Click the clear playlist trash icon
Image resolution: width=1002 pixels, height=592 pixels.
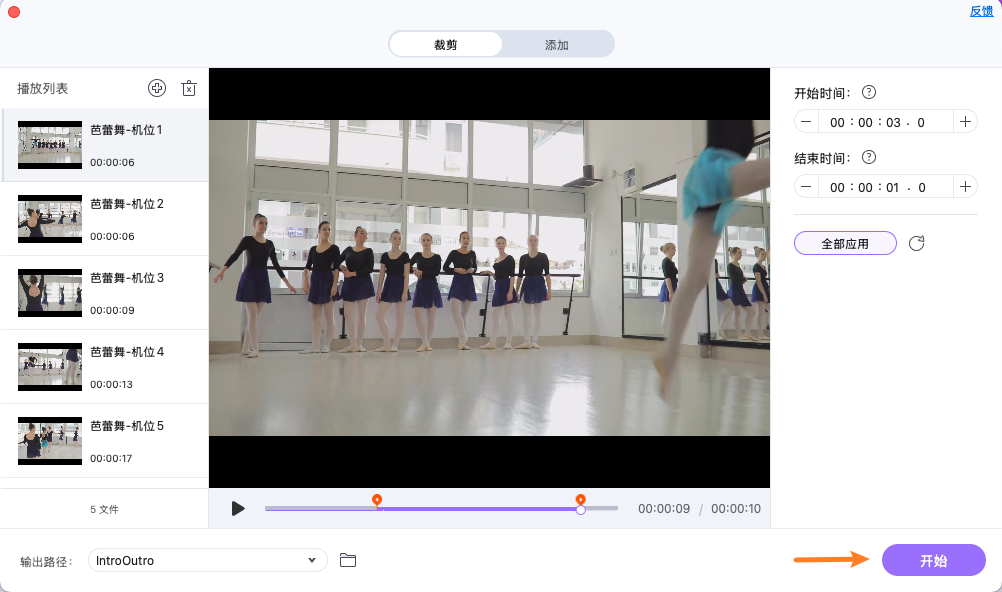(188, 88)
